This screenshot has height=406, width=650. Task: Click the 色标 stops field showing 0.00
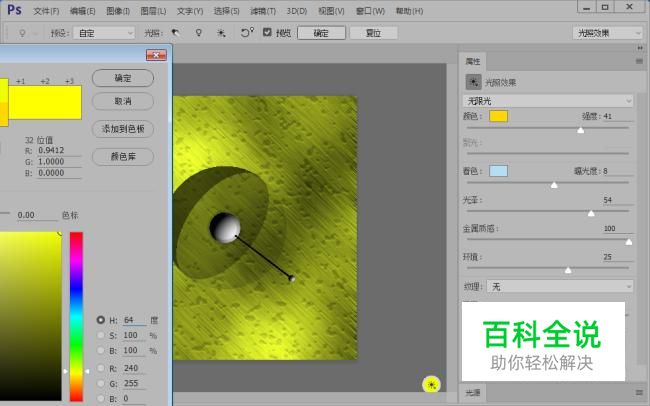tap(36, 215)
